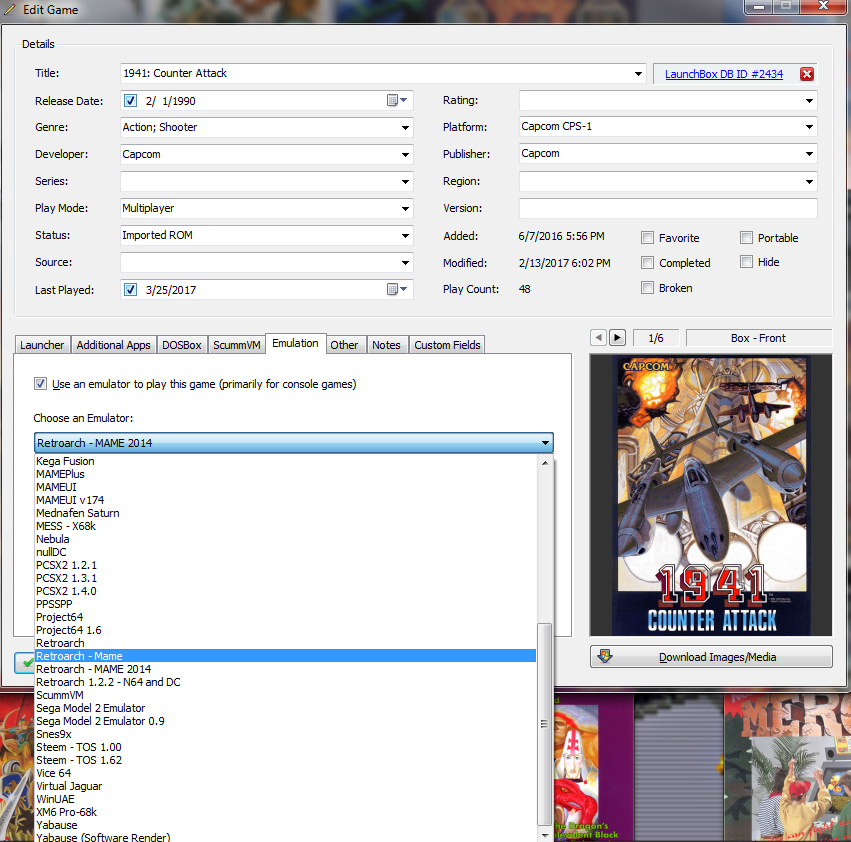Open the Genre dropdown
851x842 pixels.
click(405, 128)
